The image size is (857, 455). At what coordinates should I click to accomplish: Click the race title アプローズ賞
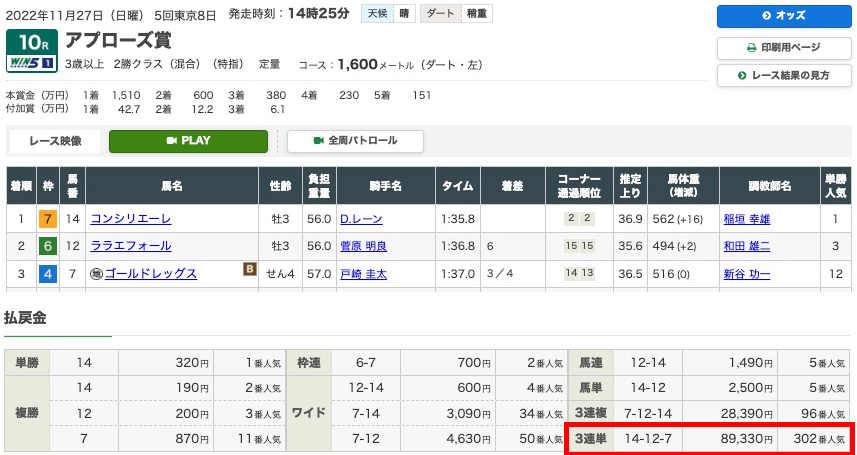[x=118, y=40]
